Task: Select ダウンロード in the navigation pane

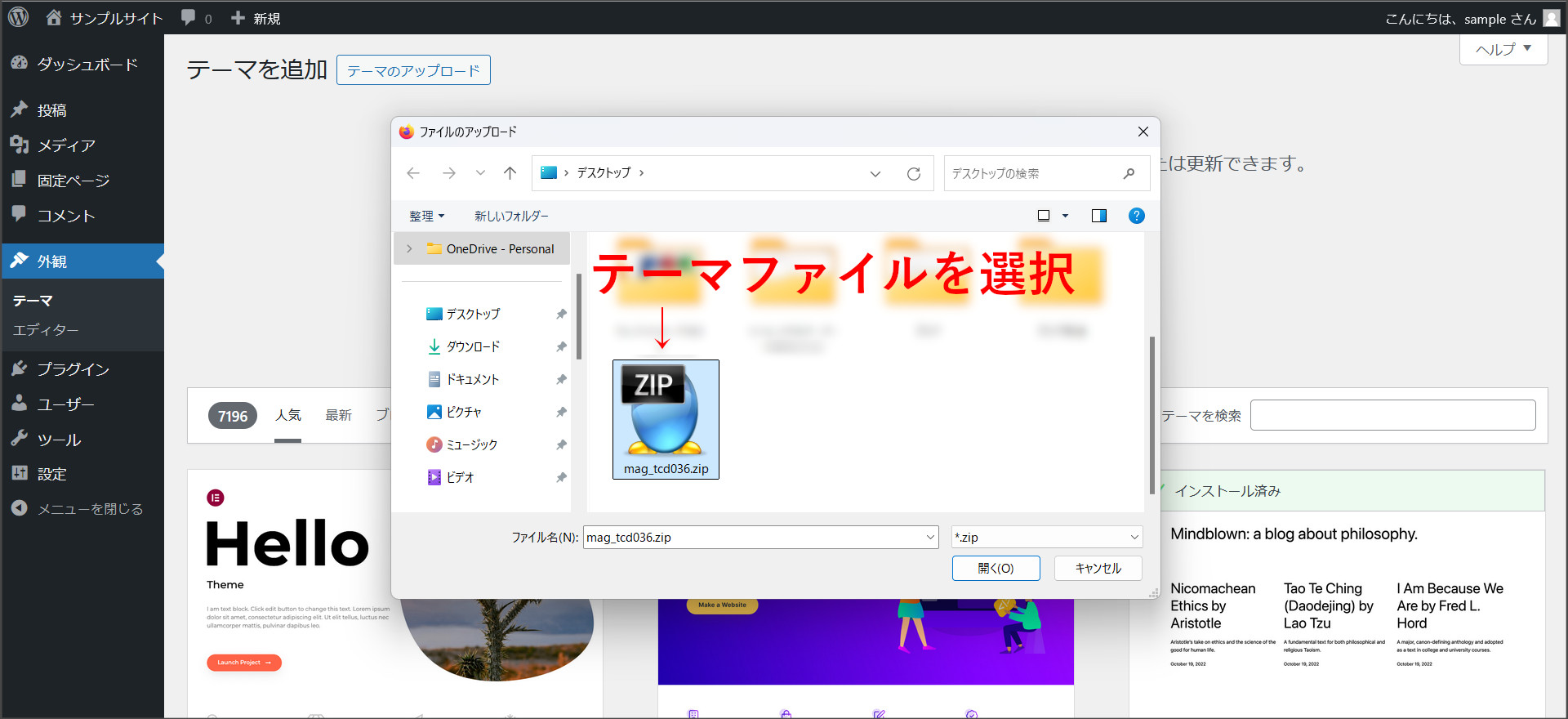Action: (x=473, y=346)
